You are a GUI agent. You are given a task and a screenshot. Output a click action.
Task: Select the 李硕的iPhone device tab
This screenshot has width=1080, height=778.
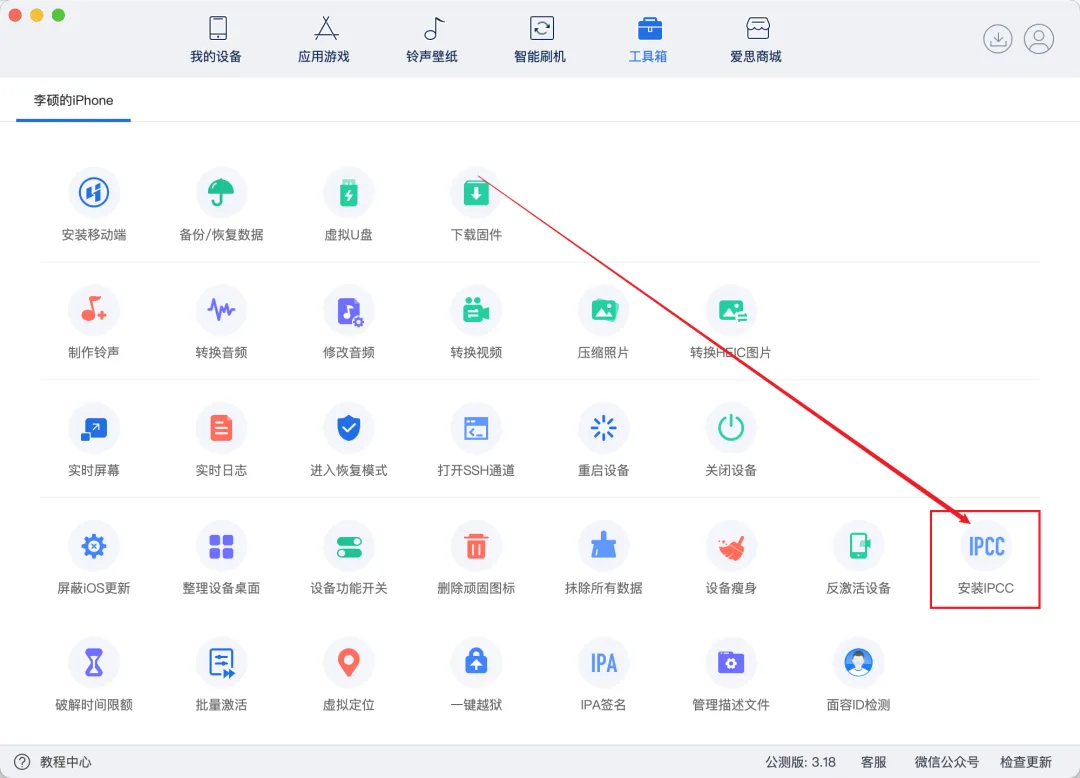pos(73,101)
